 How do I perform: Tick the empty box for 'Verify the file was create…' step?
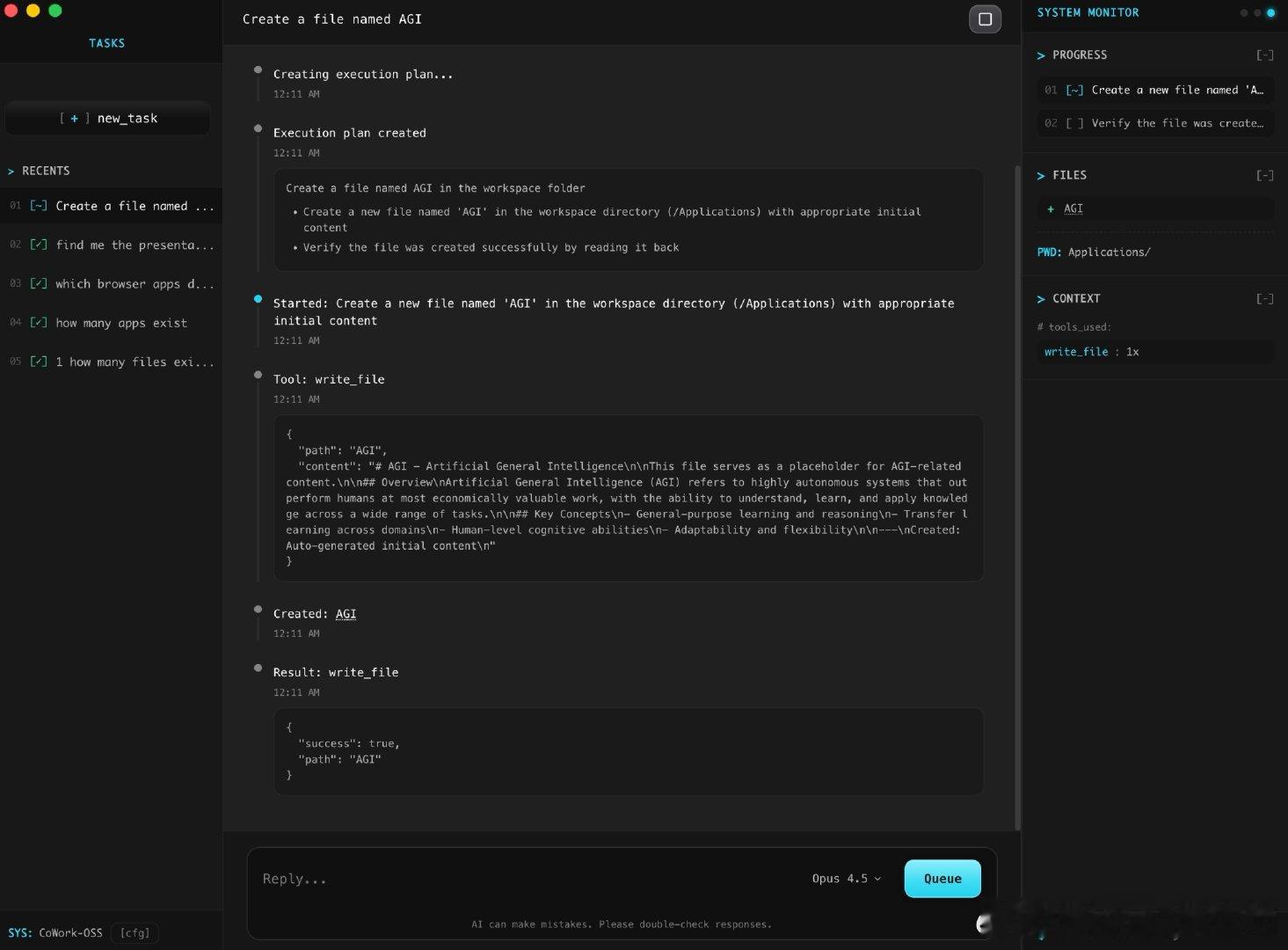(x=1074, y=123)
